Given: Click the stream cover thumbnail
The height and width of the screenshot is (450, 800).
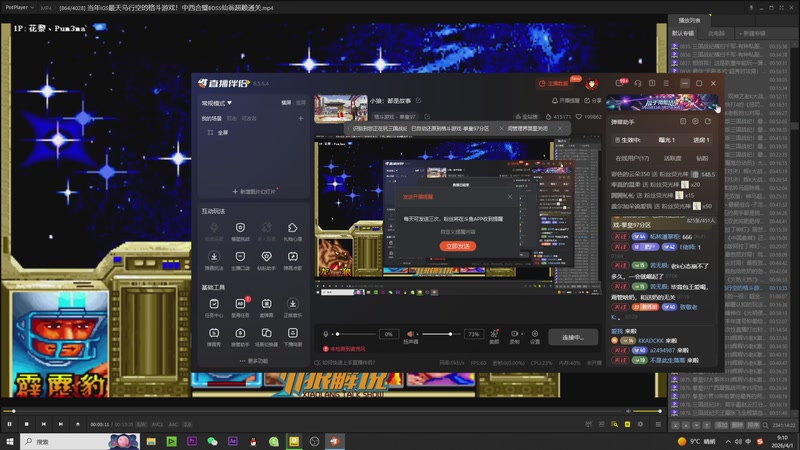Looking at the screenshot, I should pos(341,109).
